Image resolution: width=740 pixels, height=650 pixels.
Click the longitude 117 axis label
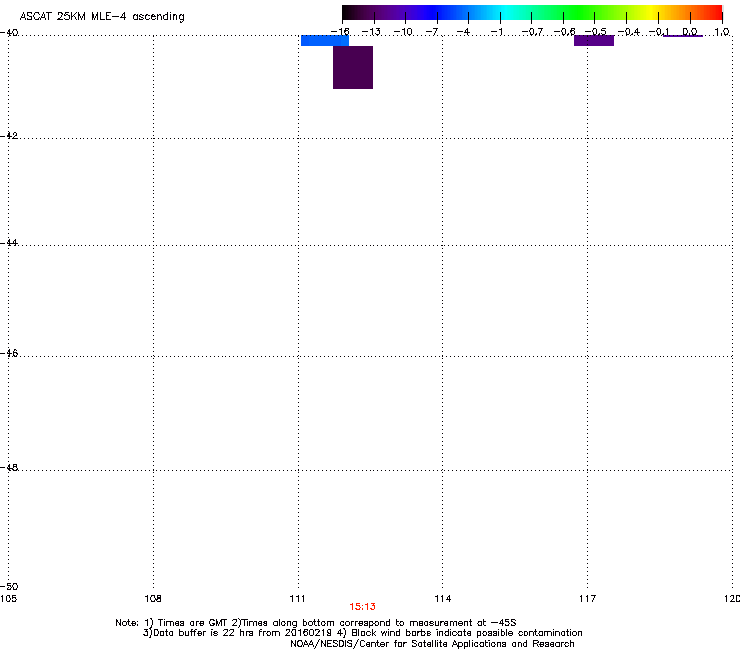pyautogui.click(x=588, y=599)
